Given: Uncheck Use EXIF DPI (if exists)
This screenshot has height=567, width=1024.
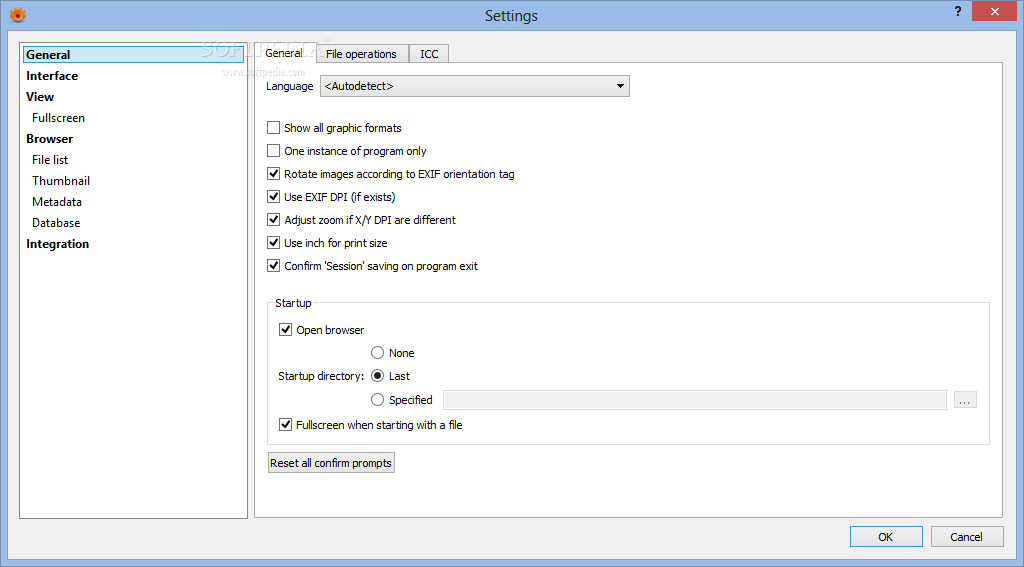Looking at the screenshot, I should (274, 197).
